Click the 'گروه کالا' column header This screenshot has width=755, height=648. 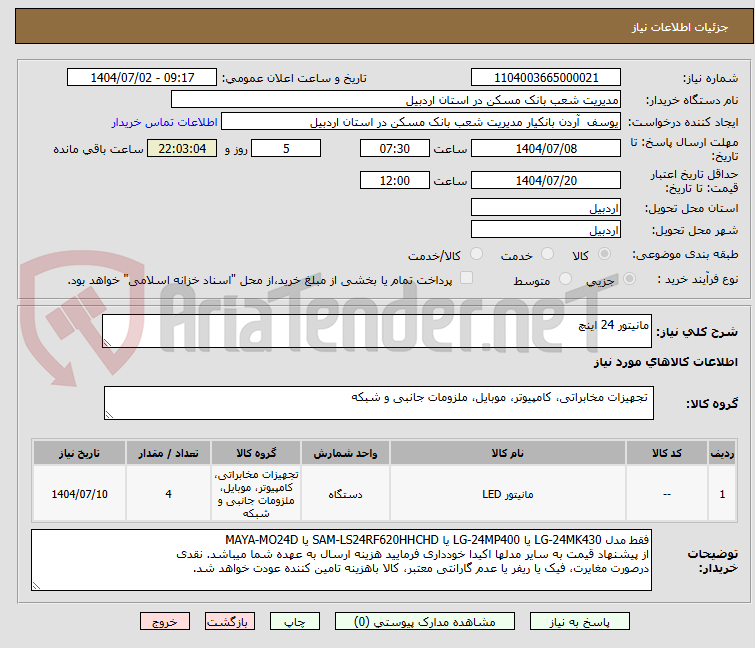pos(256,453)
